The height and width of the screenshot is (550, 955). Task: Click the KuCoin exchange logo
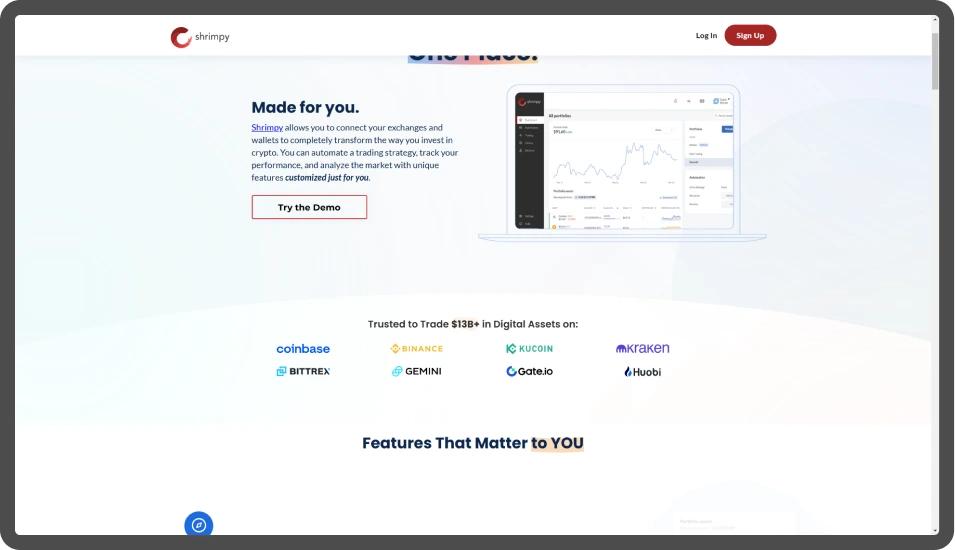tap(529, 348)
